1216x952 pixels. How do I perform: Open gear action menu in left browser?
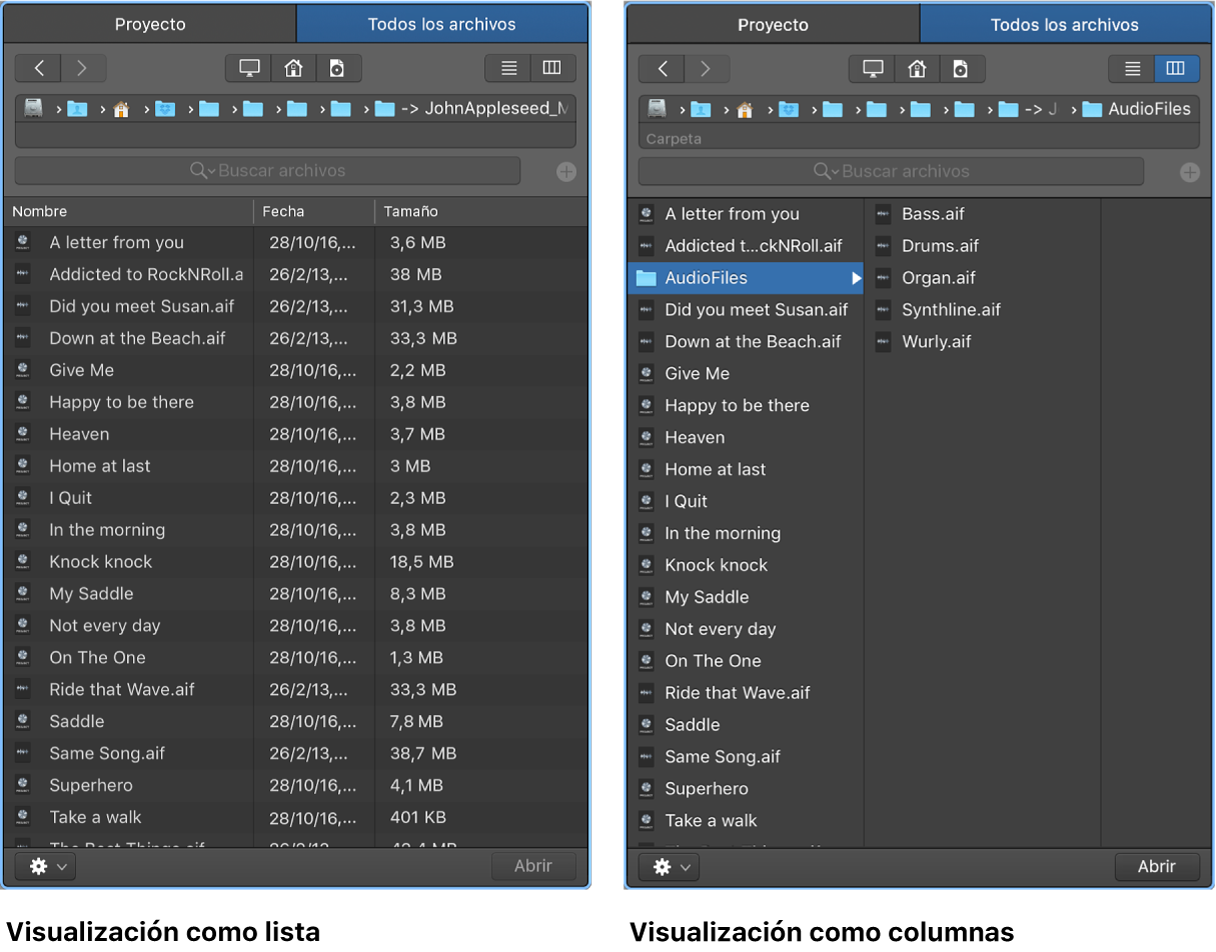pos(46,866)
